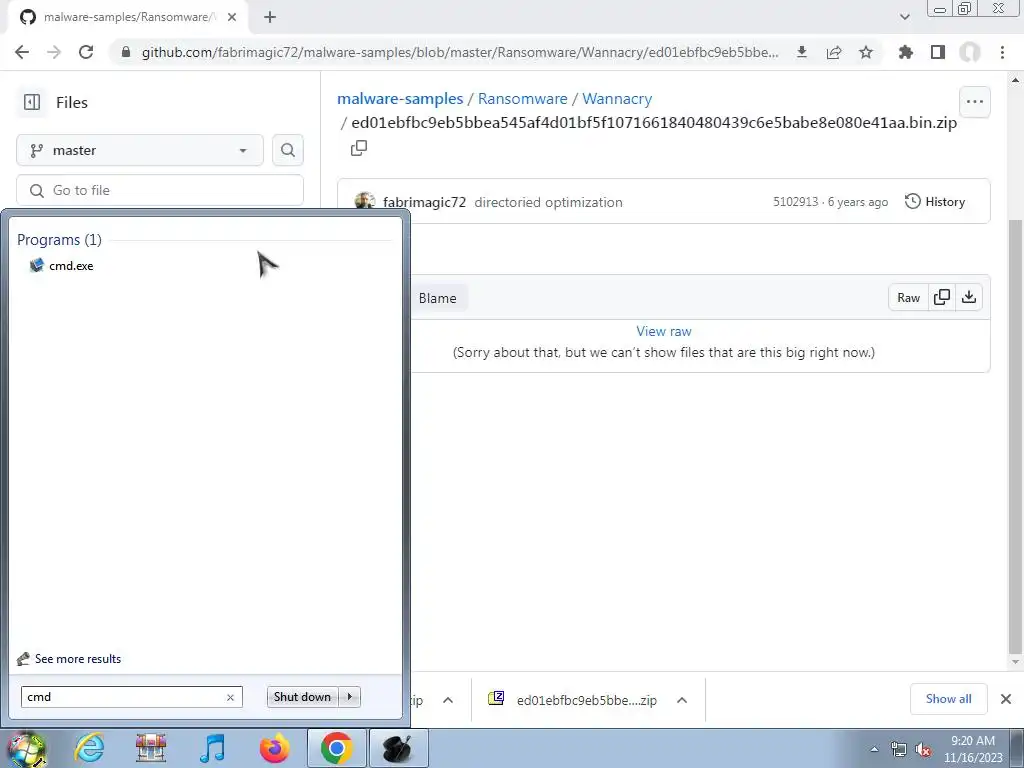Open the file's more options menu
1024x768 pixels.
[975, 102]
